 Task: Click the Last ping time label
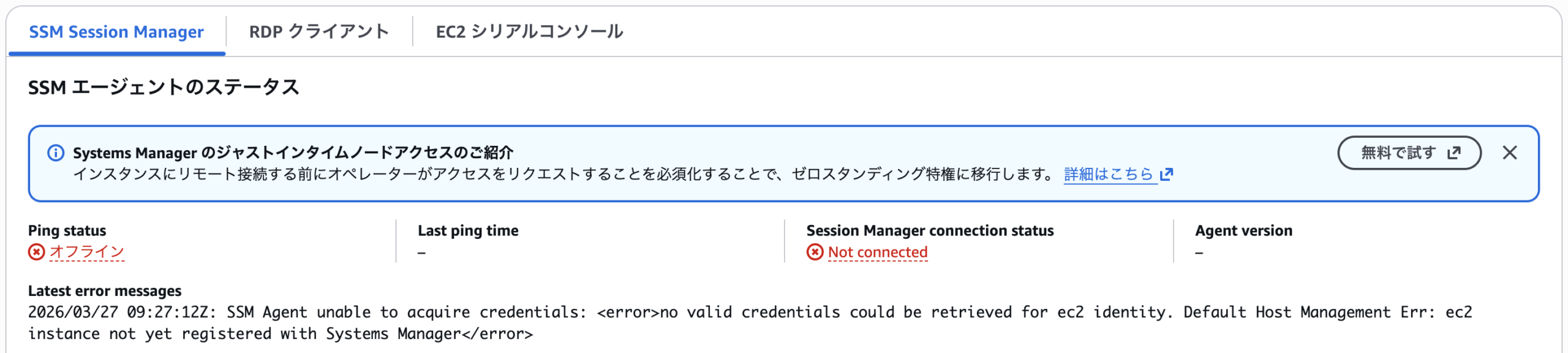point(468,230)
